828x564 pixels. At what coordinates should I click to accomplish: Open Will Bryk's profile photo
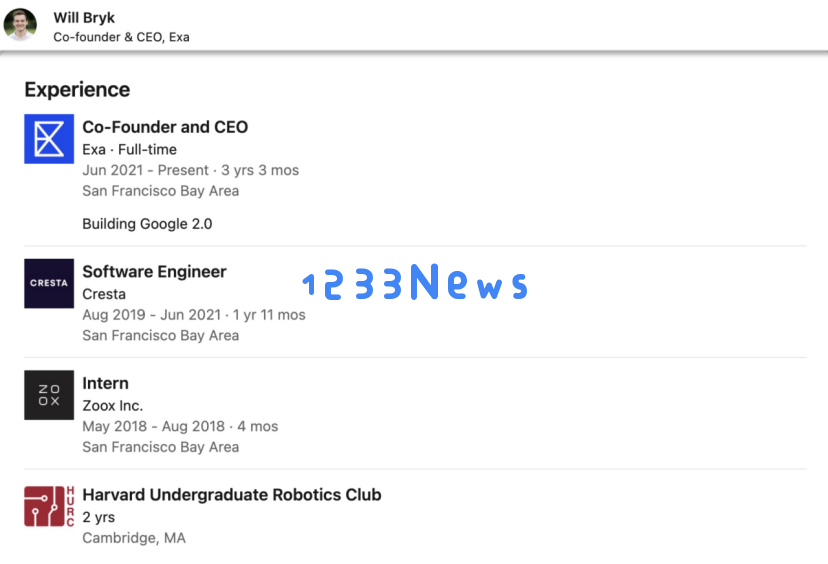click(x=20, y=24)
